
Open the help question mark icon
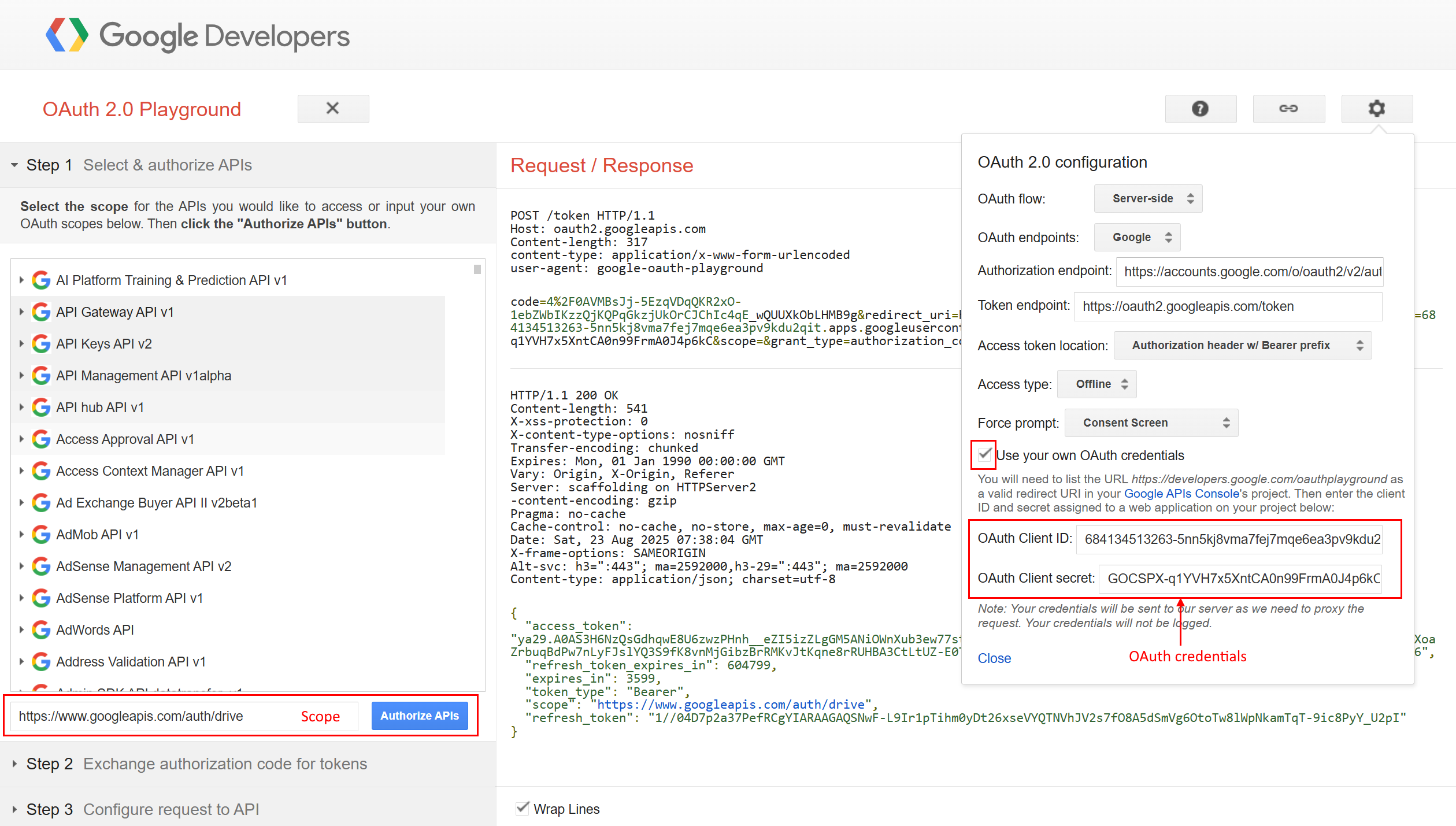point(1200,109)
